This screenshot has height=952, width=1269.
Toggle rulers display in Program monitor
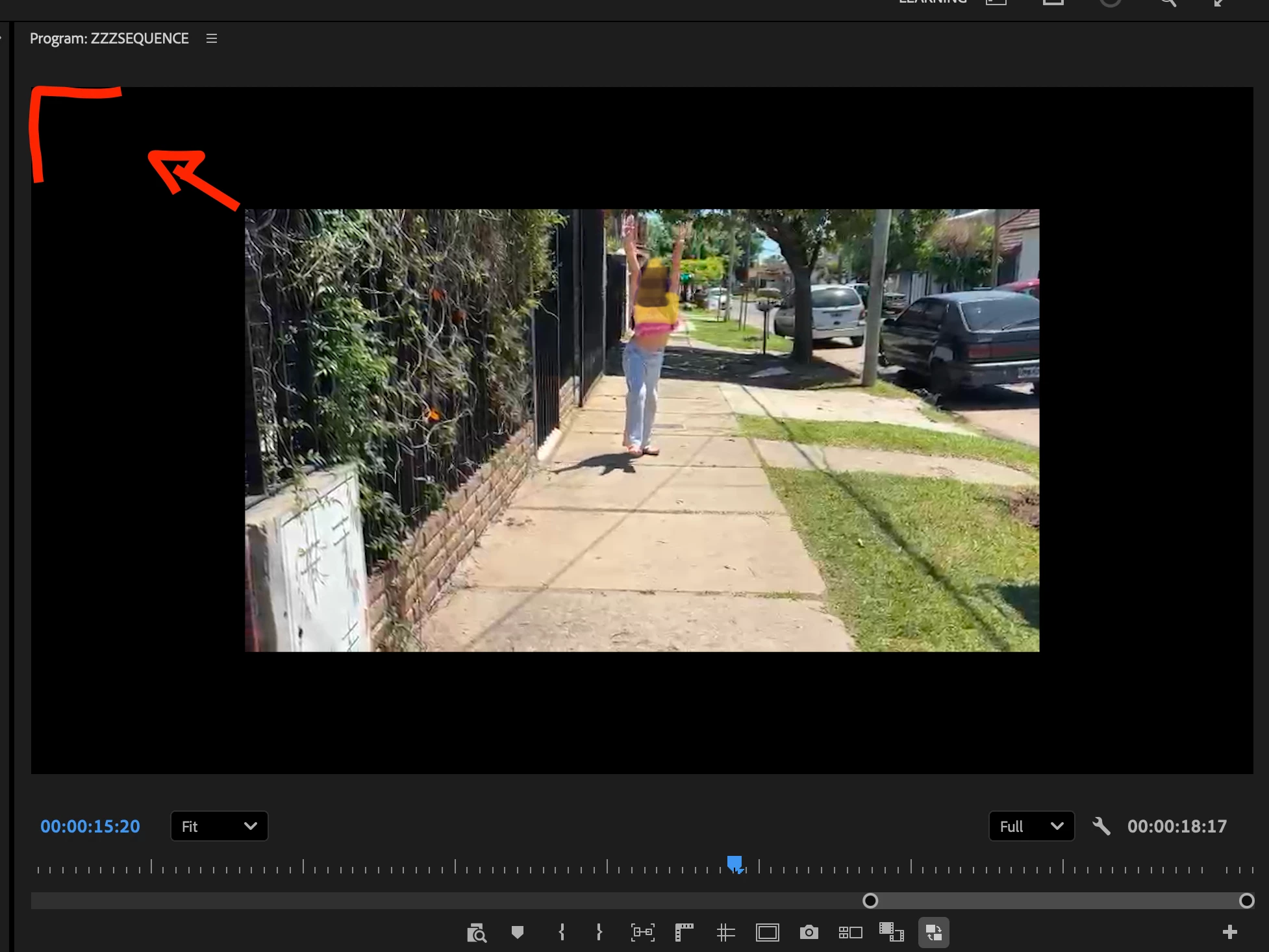pos(684,933)
